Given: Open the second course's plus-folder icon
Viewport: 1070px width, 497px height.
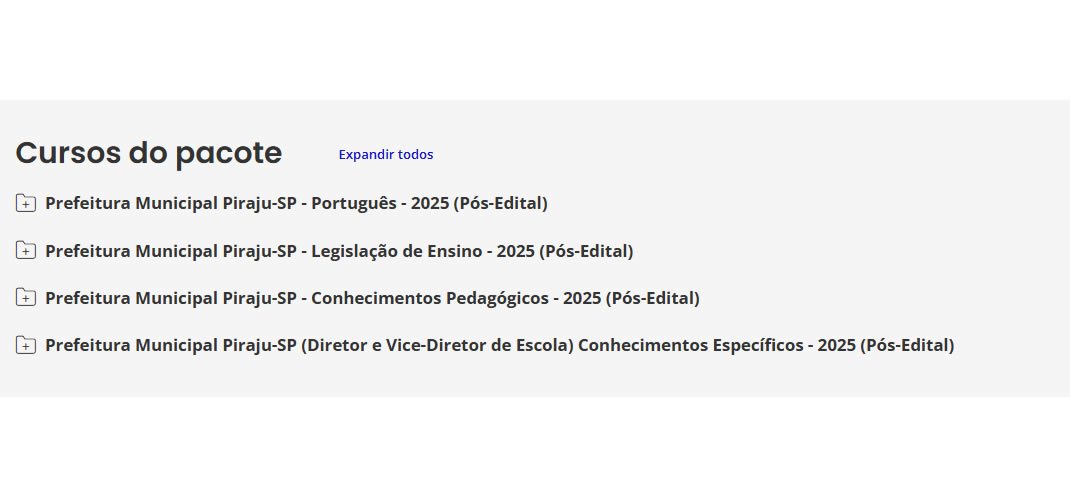Looking at the screenshot, I should tap(26, 251).
